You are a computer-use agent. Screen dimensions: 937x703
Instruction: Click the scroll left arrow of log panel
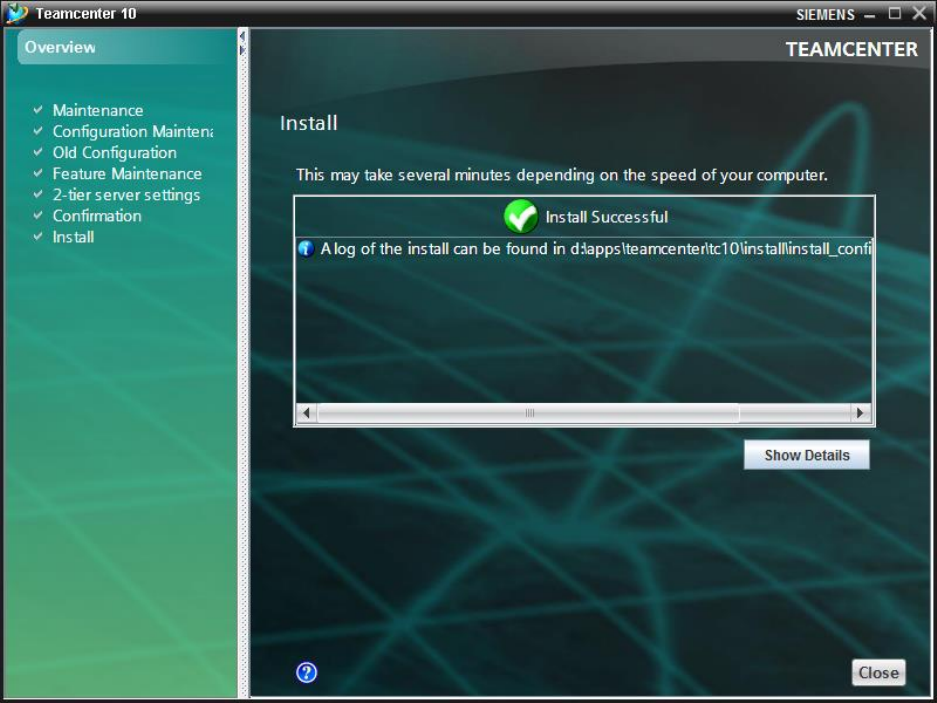[307, 412]
